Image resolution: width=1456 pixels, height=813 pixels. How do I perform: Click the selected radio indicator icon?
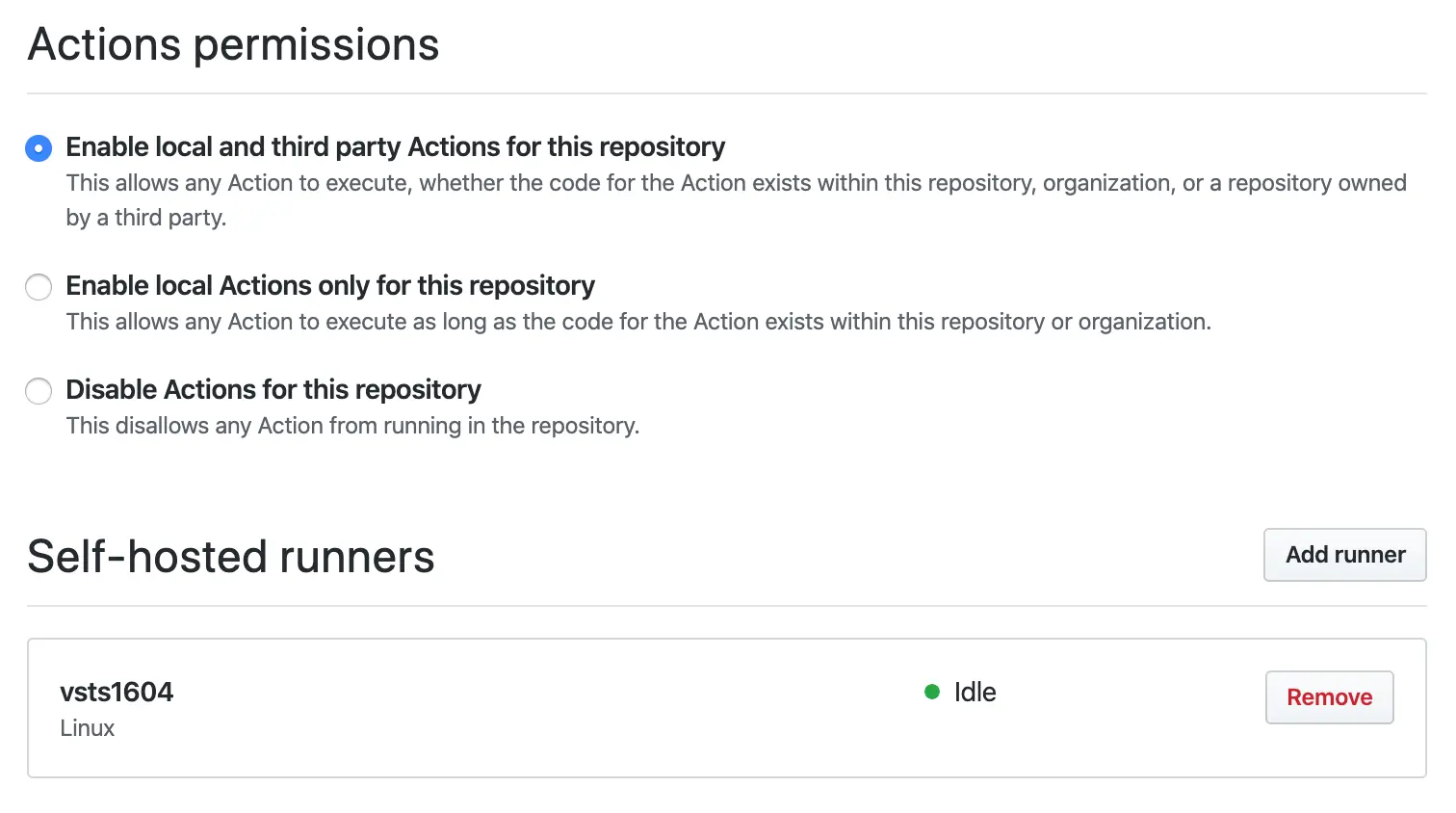38,148
